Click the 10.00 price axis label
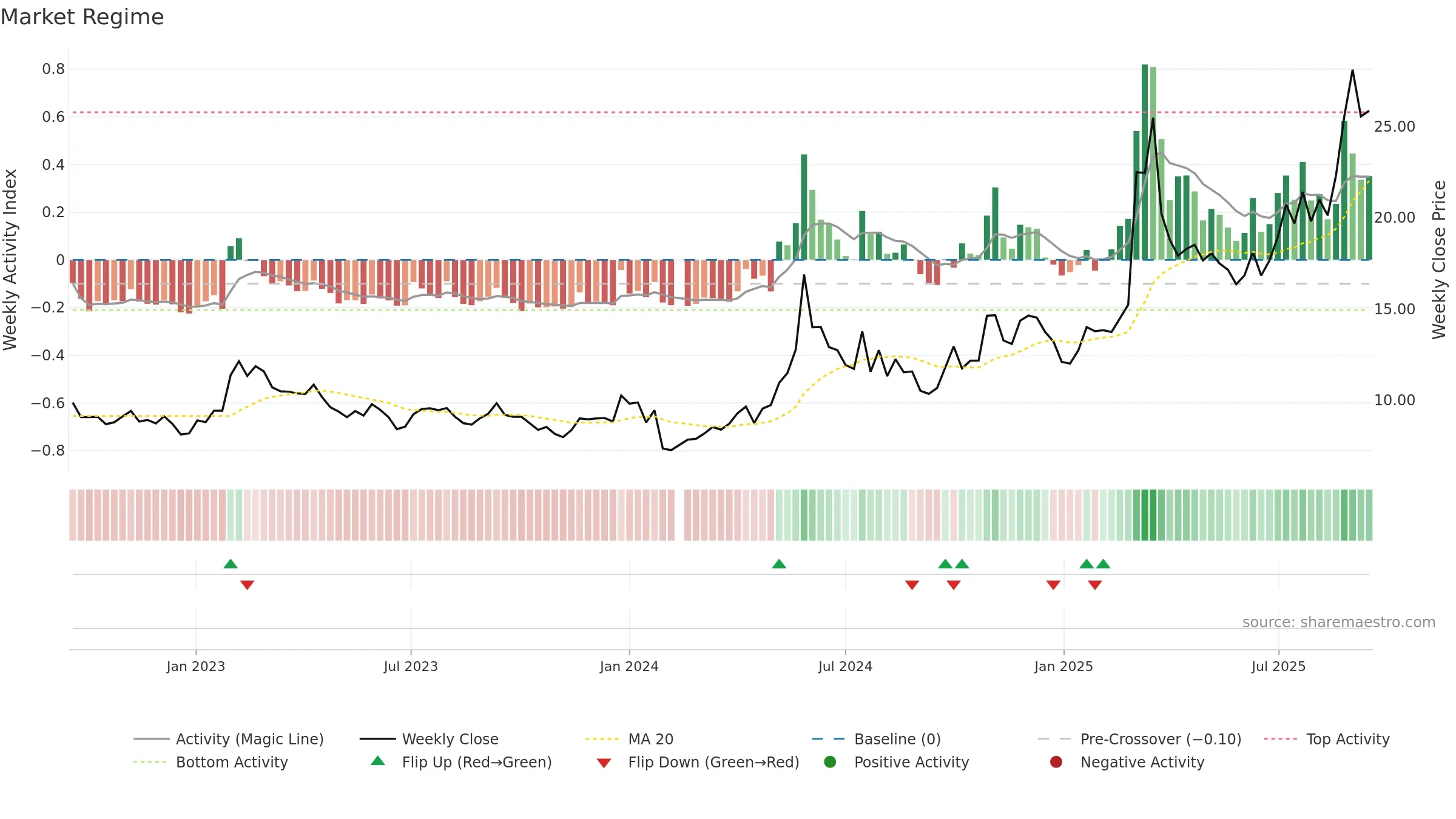Viewport: 1456px width, 819px height. coord(1395,400)
